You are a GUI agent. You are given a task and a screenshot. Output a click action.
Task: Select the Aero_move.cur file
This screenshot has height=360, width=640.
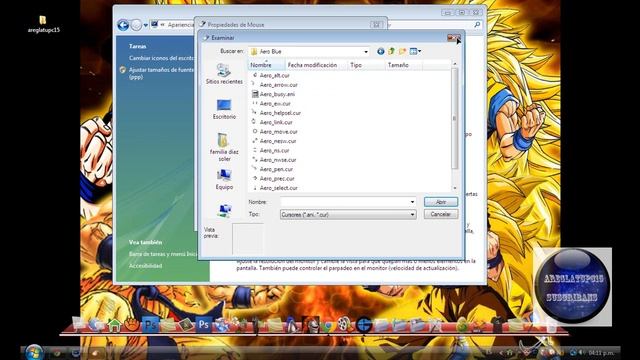(275, 131)
